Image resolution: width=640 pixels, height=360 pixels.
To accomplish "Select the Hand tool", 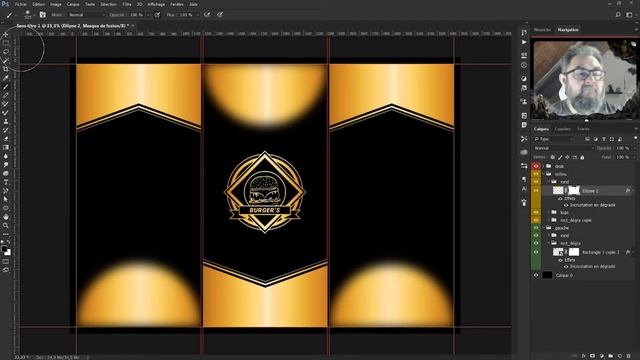I will pyautogui.click(x=6, y=217).
